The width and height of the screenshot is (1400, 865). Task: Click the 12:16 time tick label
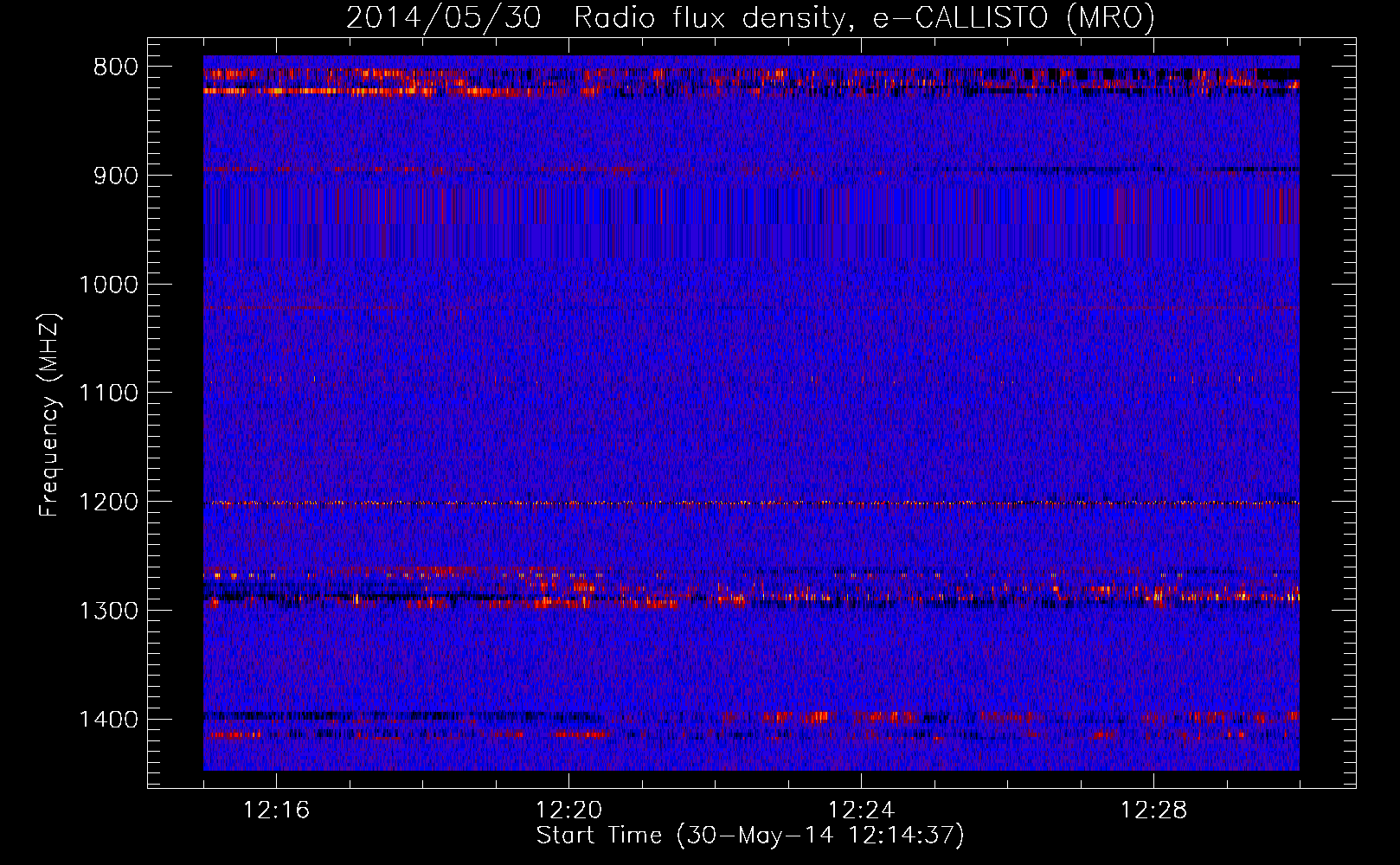(276, 811)
